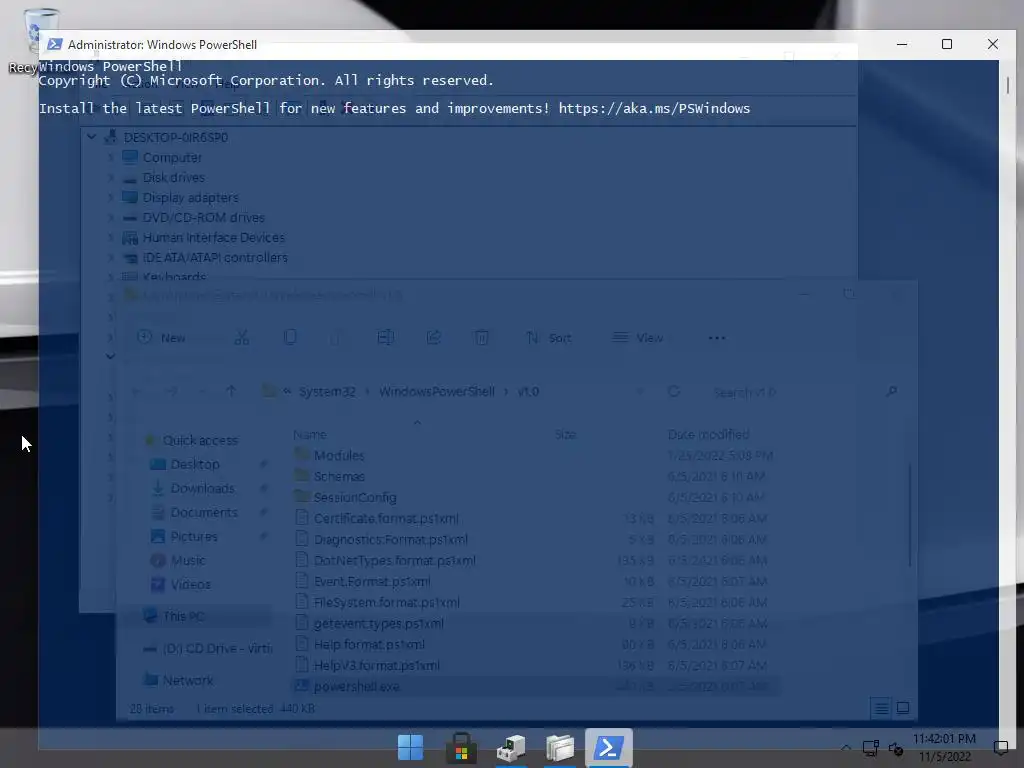
Task: Sort by the Date modified column header
Action: coord(708,434)
